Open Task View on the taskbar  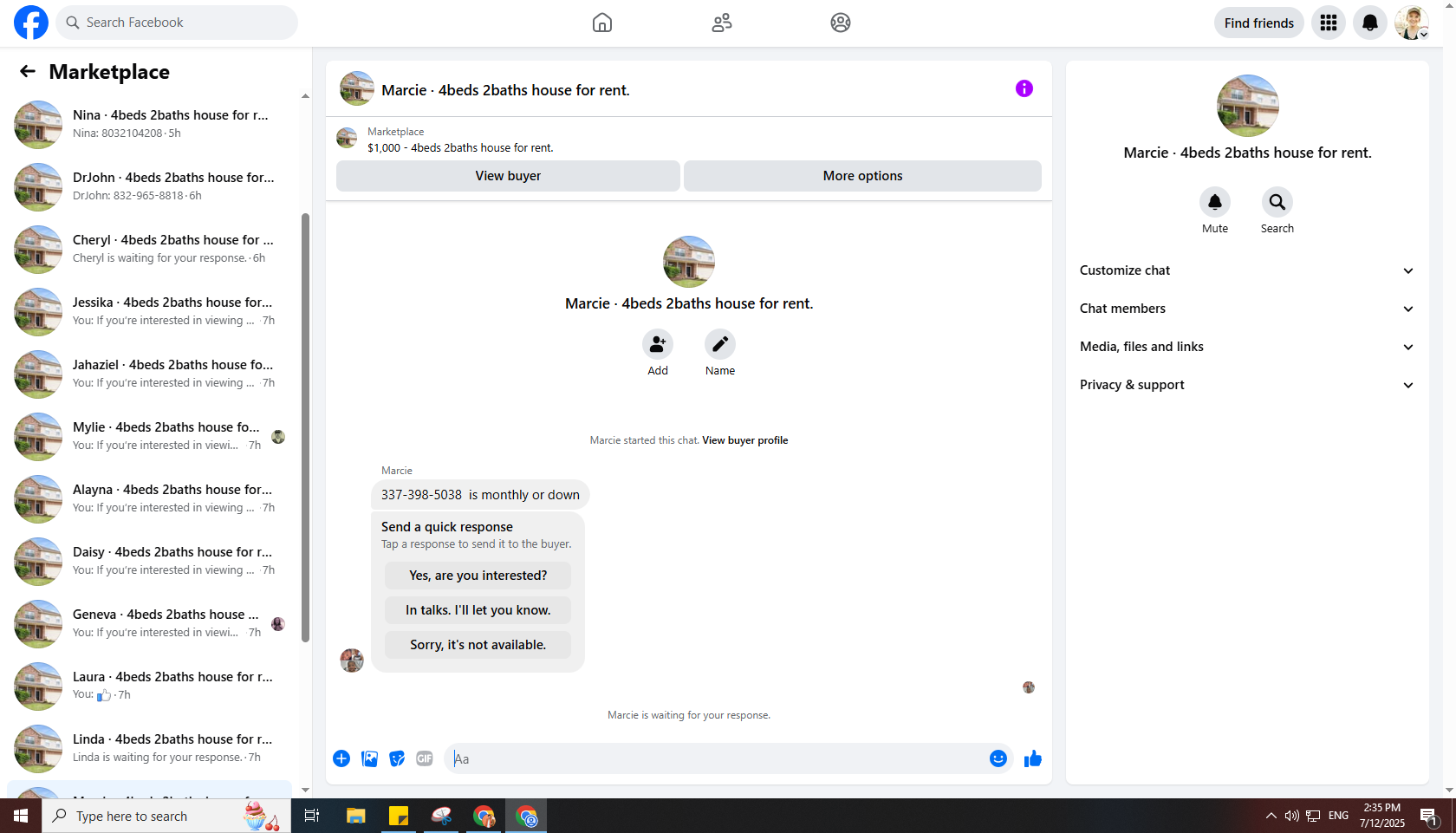coord(312,816)
